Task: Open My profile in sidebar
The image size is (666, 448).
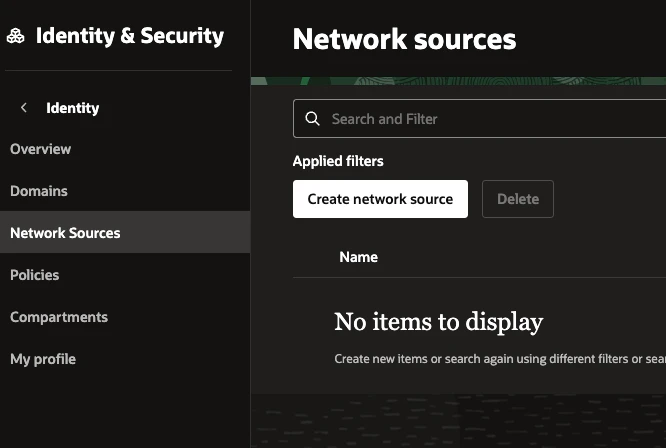Action: click(43, 359)
